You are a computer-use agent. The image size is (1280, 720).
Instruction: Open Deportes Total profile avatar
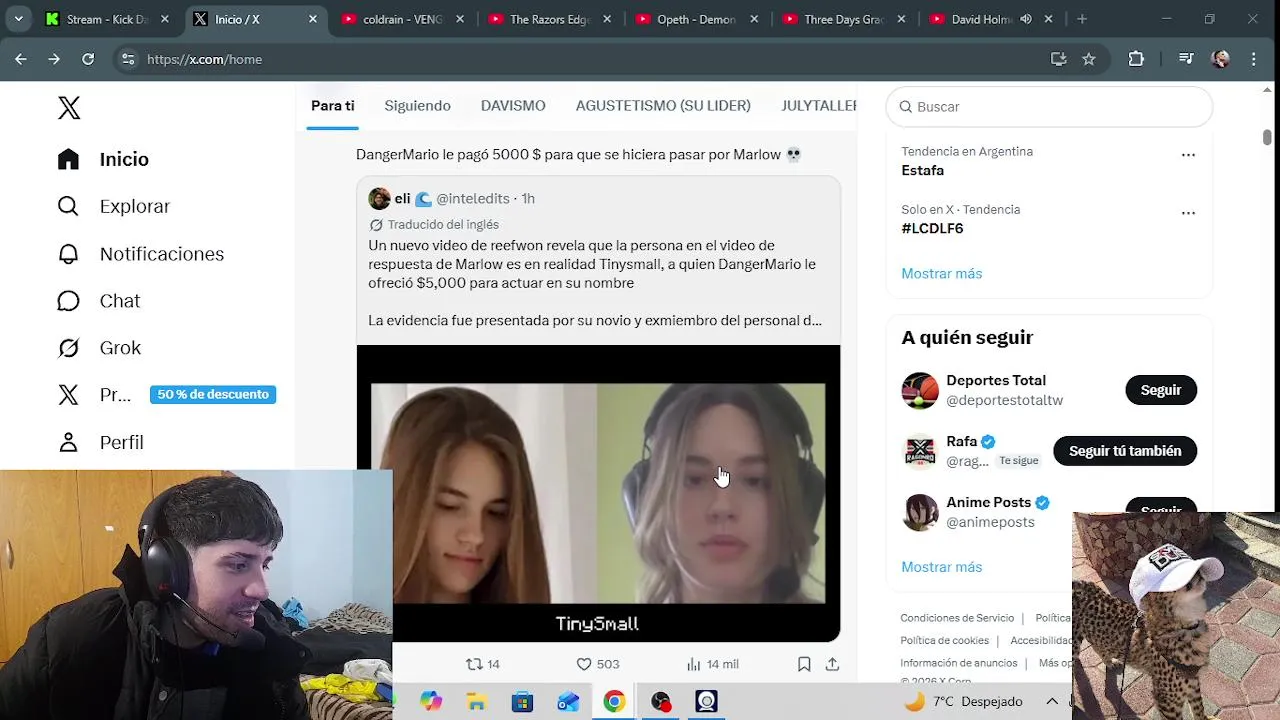920,390
